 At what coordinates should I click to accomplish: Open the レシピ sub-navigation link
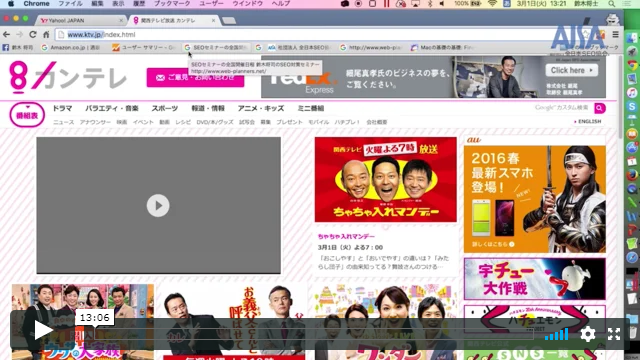(183, 122)
